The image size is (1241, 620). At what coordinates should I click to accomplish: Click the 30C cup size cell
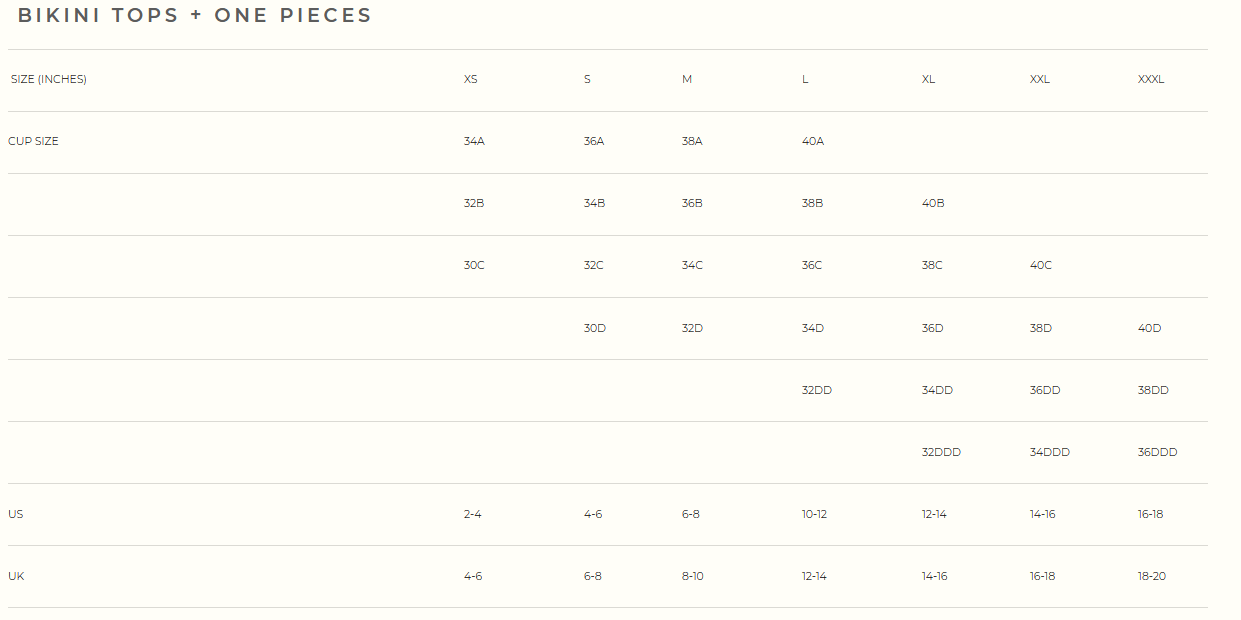(x=474, y=266)
